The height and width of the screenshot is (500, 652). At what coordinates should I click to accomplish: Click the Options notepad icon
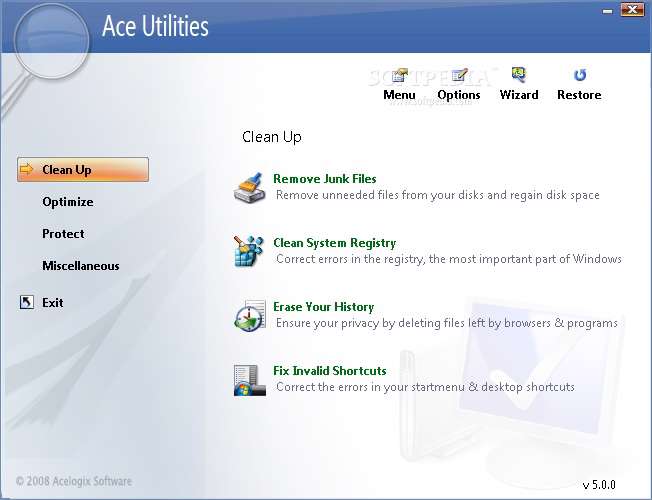(459, 76)
